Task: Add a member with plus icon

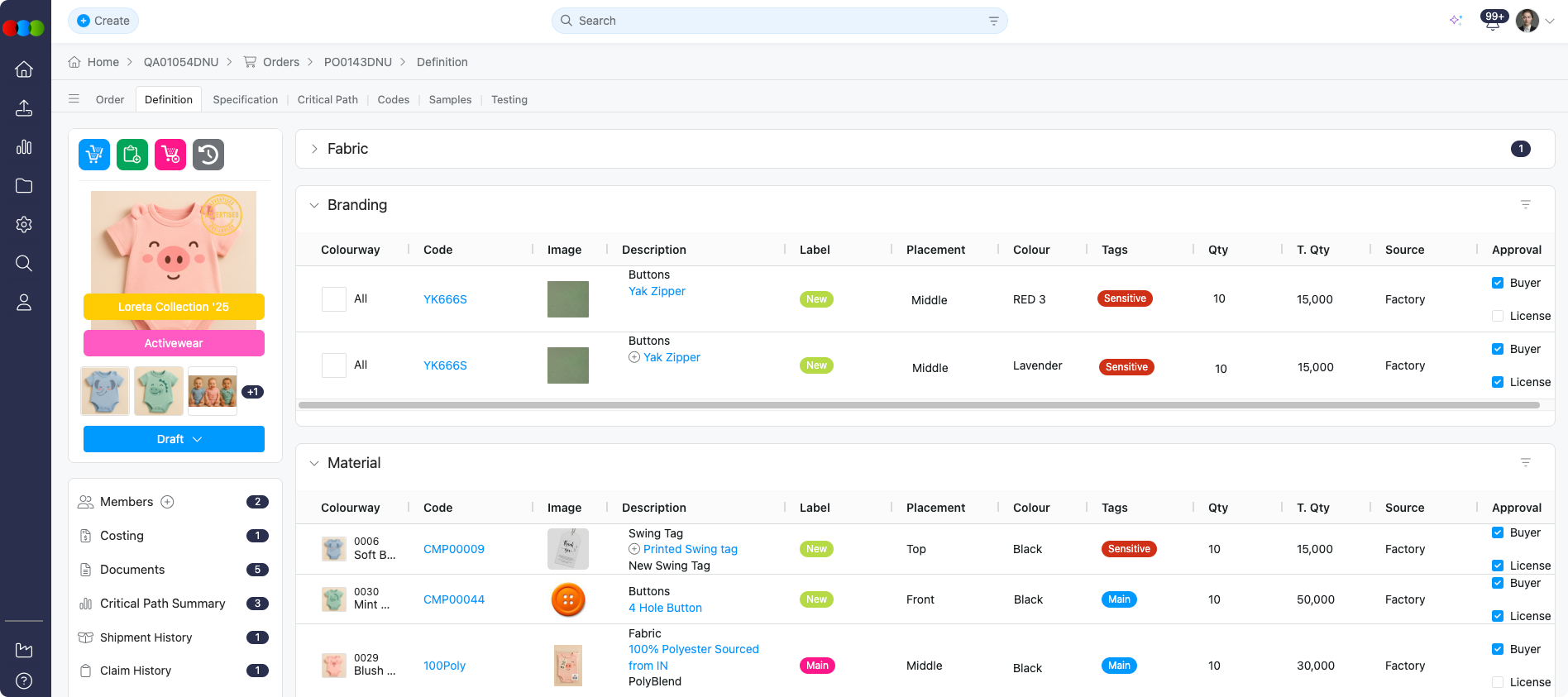Action: click(167, 502)
